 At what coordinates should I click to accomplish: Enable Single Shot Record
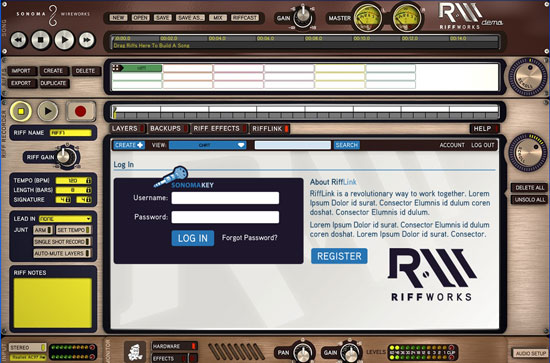(62, 242)
